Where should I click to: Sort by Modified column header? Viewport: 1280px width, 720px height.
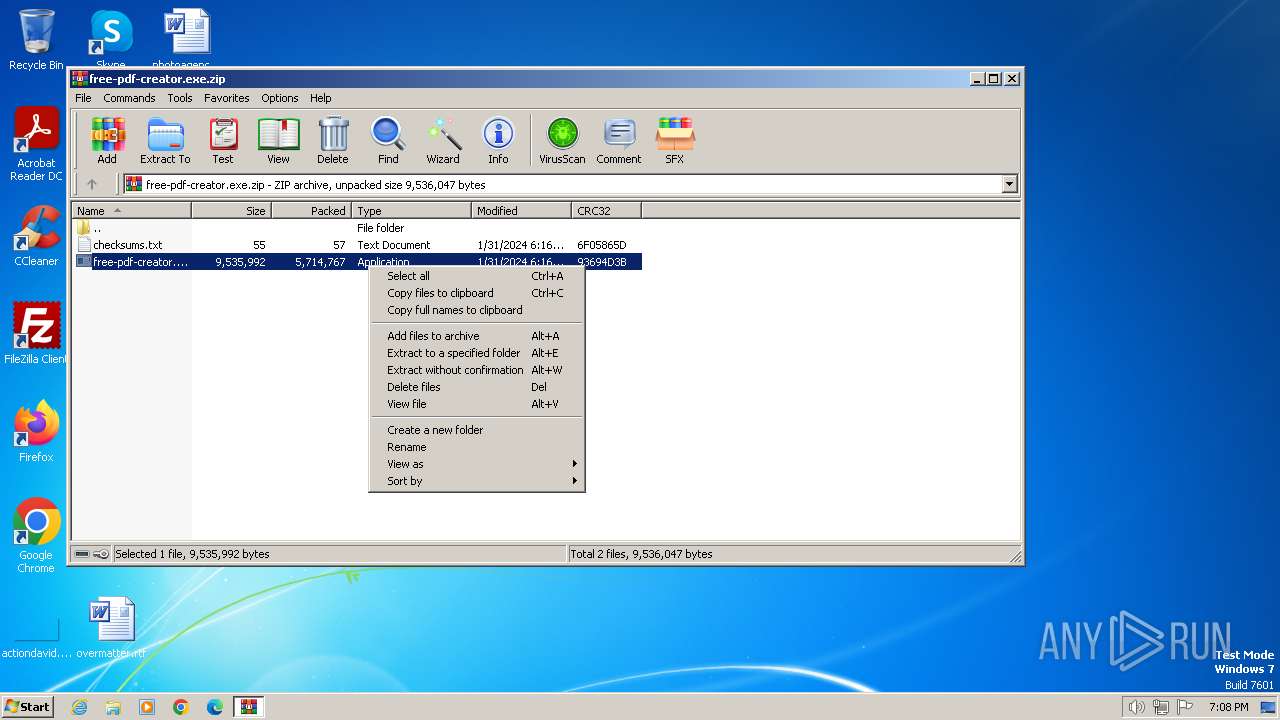[521, 210]
